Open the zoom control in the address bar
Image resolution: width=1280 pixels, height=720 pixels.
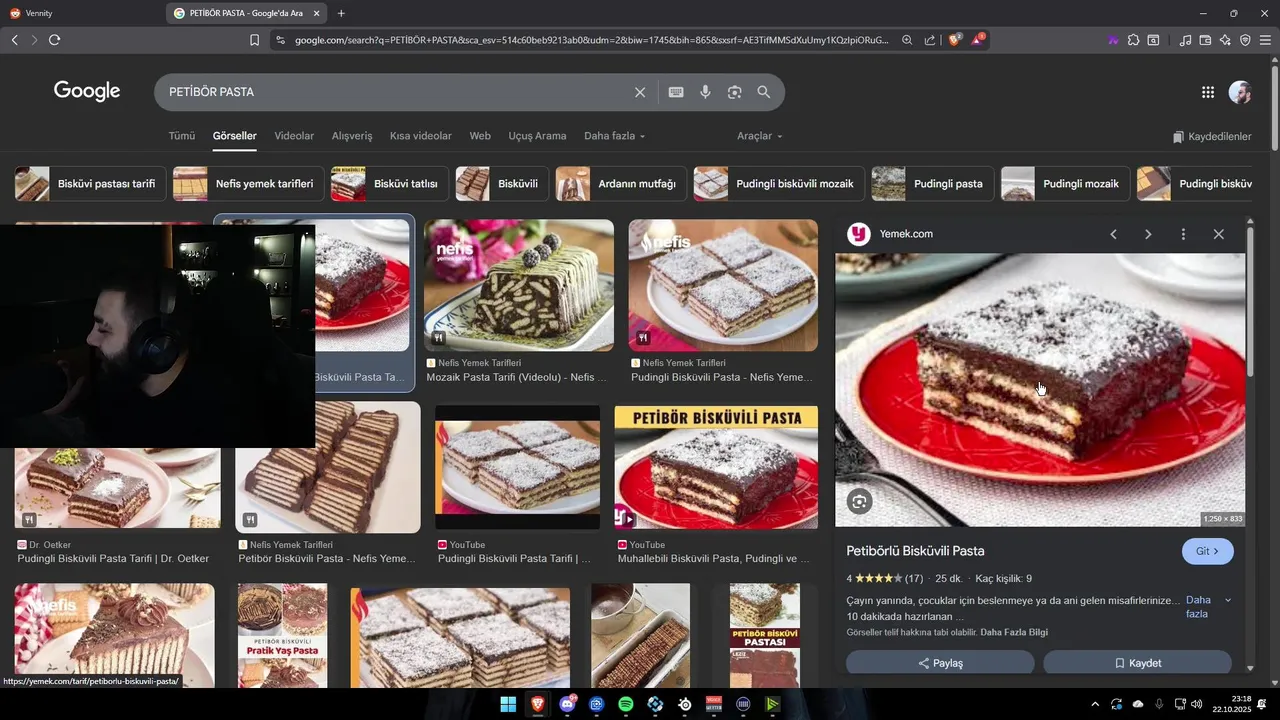coord(907,40)
